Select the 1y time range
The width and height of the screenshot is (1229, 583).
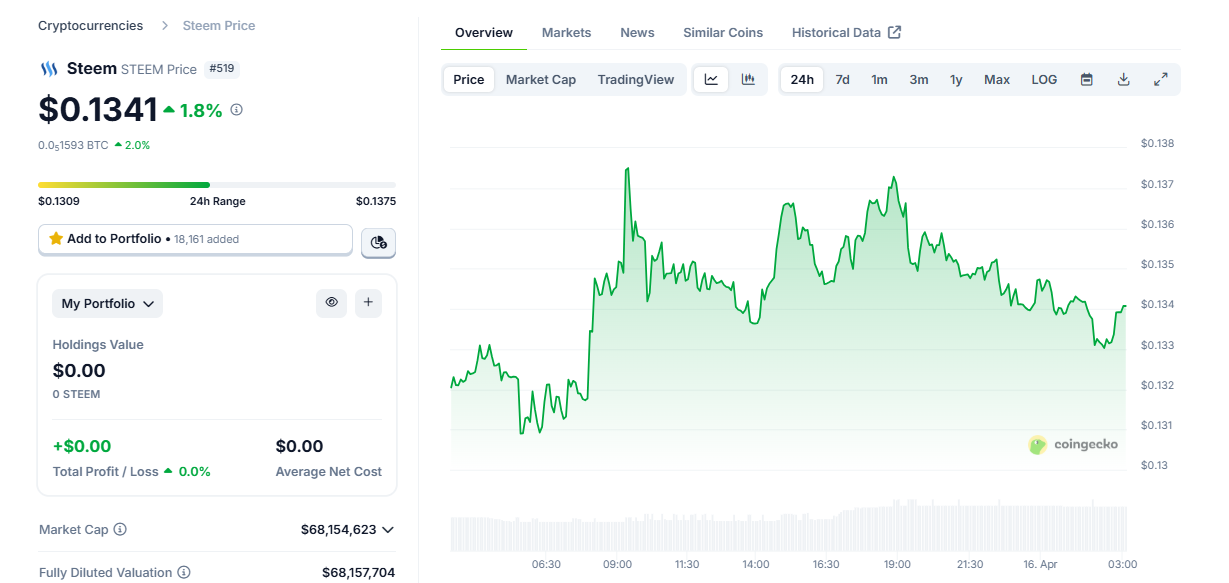(956, 80)
